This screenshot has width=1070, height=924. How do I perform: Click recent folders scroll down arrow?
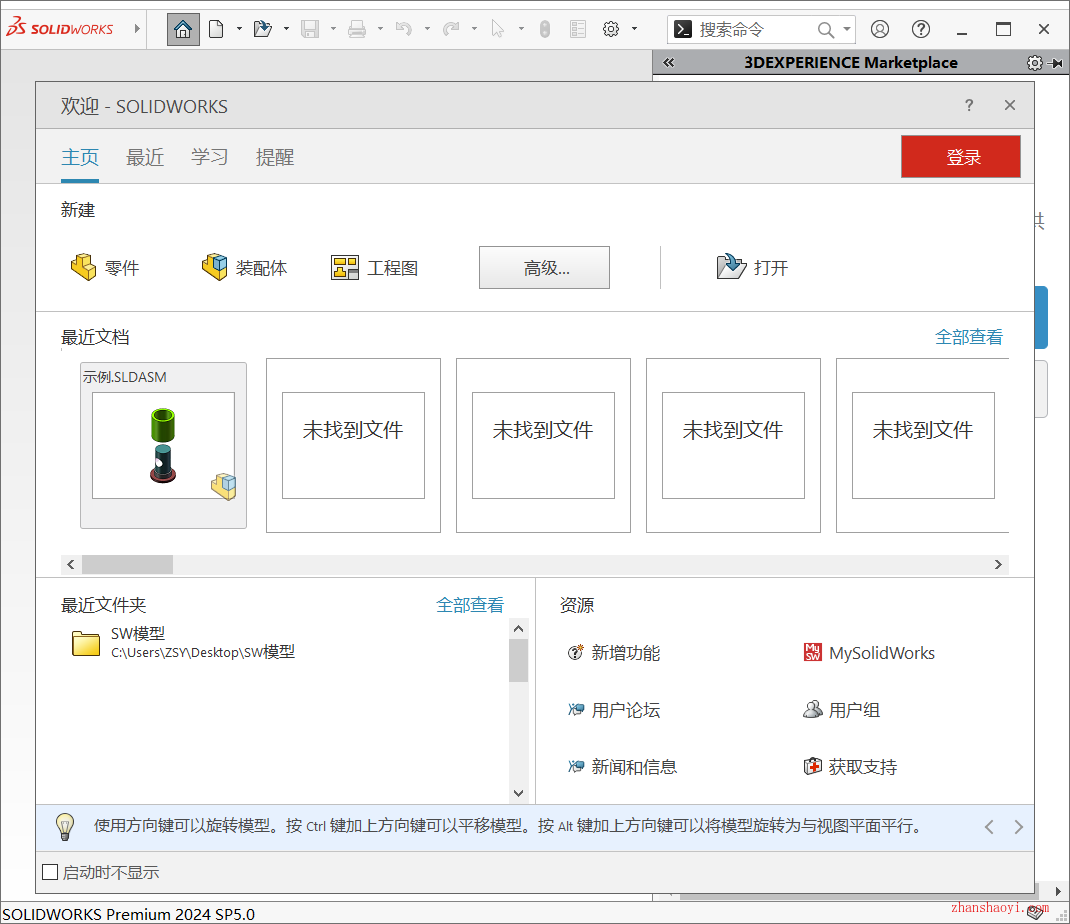(519, 793)
